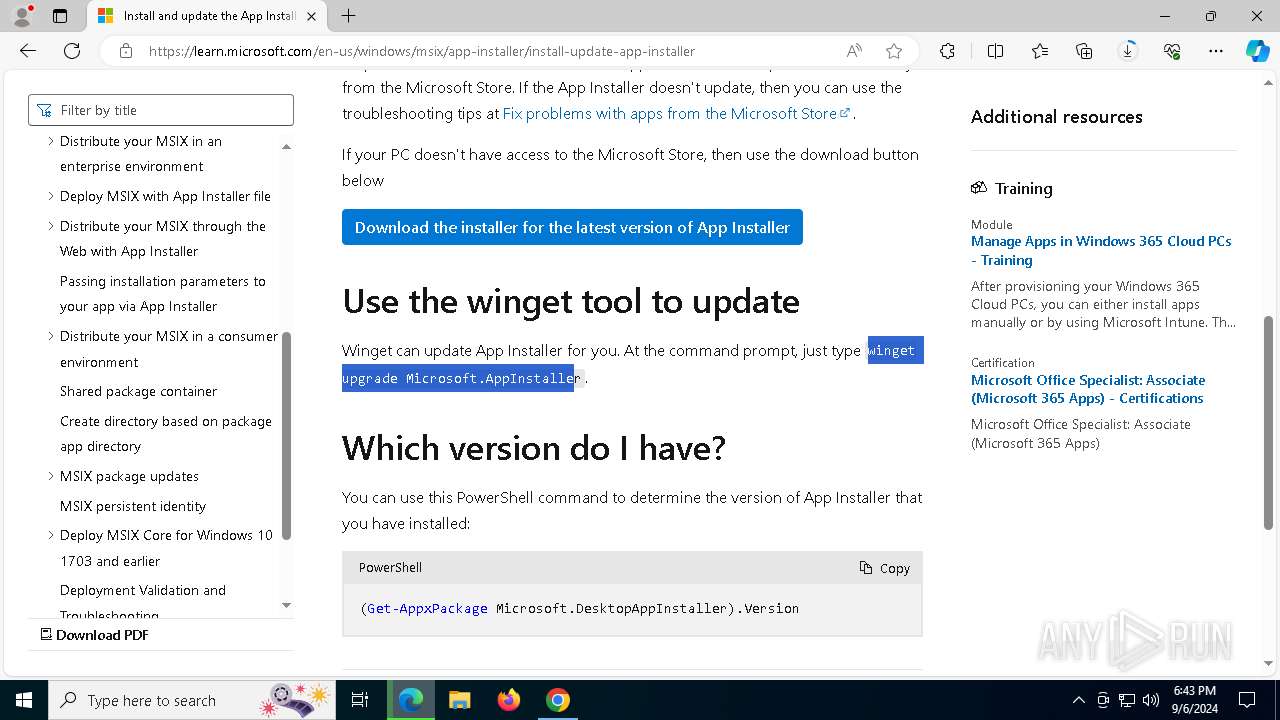Click the Which version do I have? heading
Image resolution: width=1280 pixels, height=720 pixels.
[534, 448]
